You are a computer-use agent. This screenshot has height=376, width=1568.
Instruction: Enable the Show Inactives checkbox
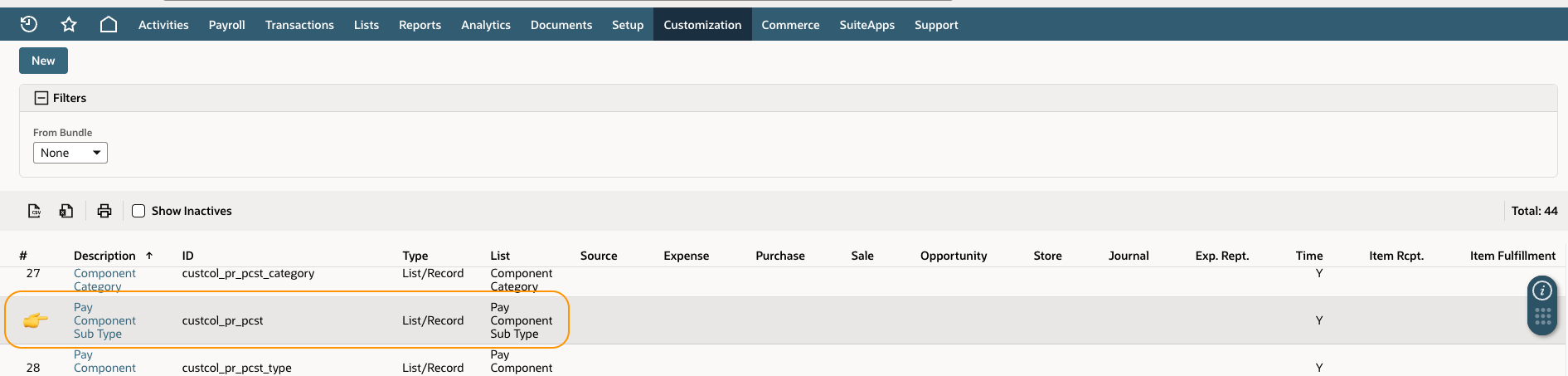[138, 211]
